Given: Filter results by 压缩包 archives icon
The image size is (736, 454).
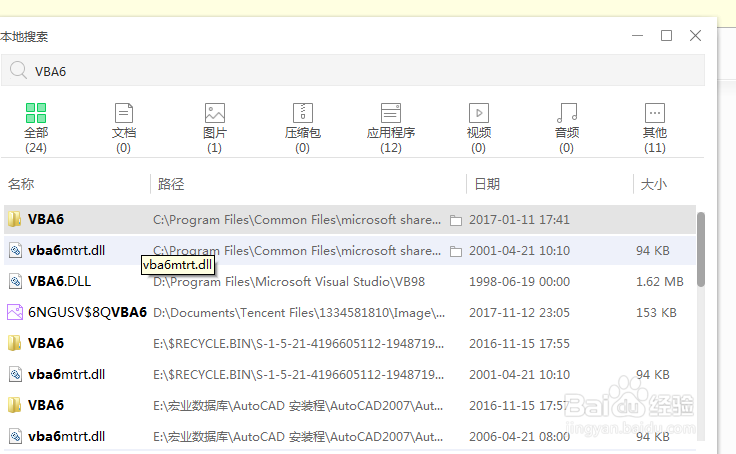Looking at the screenshot, I should click(303, 113).
